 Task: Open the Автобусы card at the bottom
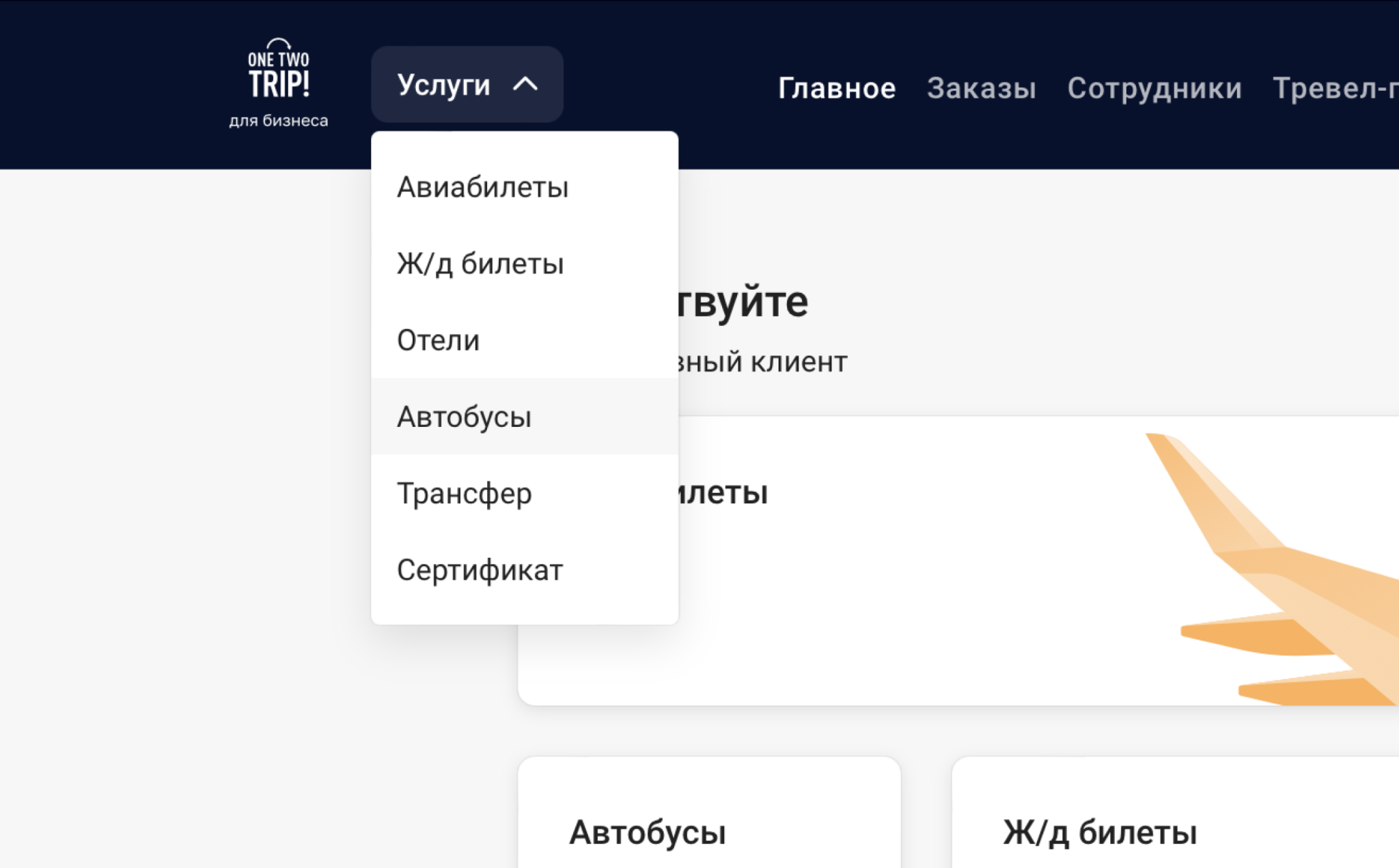click(709, 813)
